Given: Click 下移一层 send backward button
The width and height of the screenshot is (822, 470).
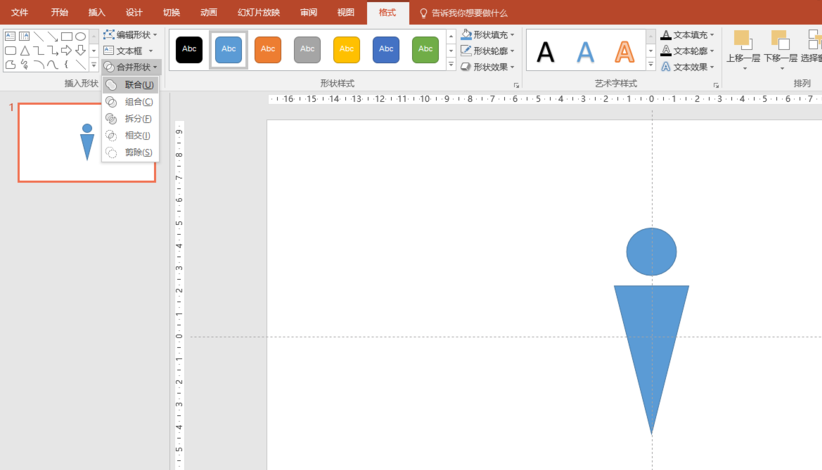Looking at the screenshot, I should pos(780,47).
